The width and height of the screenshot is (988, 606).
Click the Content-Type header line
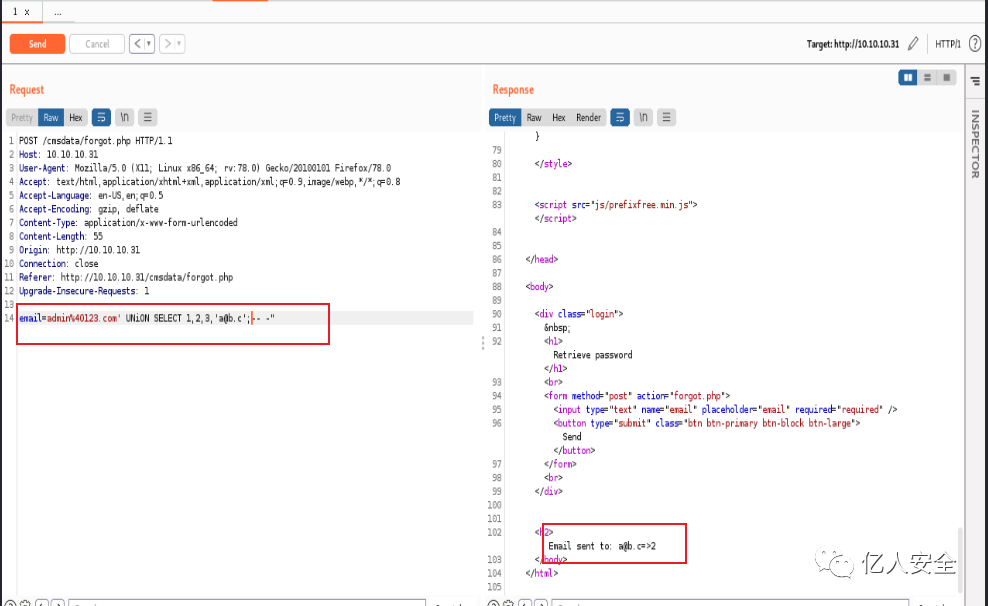pos(128,223)
